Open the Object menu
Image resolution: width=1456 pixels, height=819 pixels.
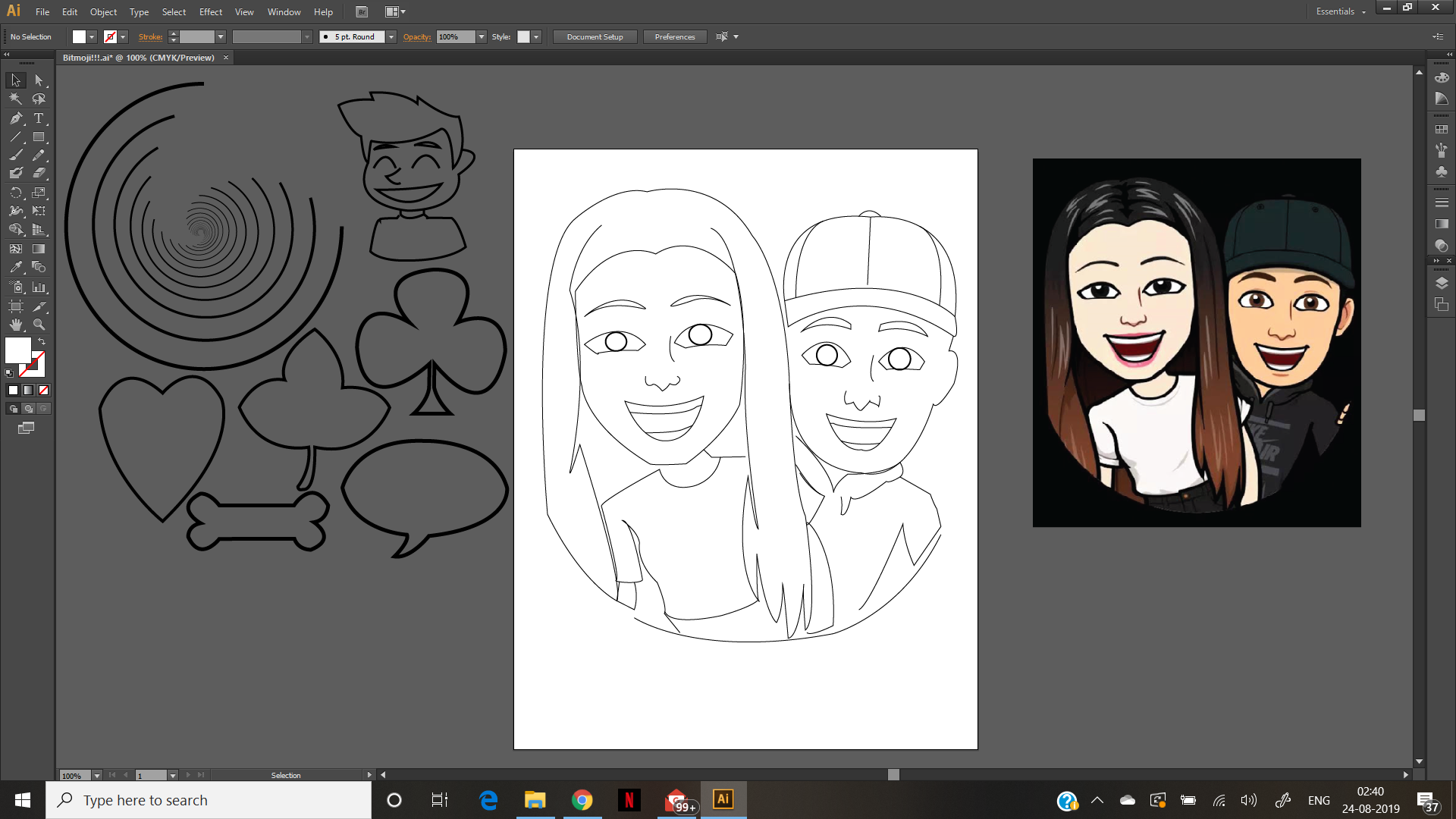click(103, 11)
